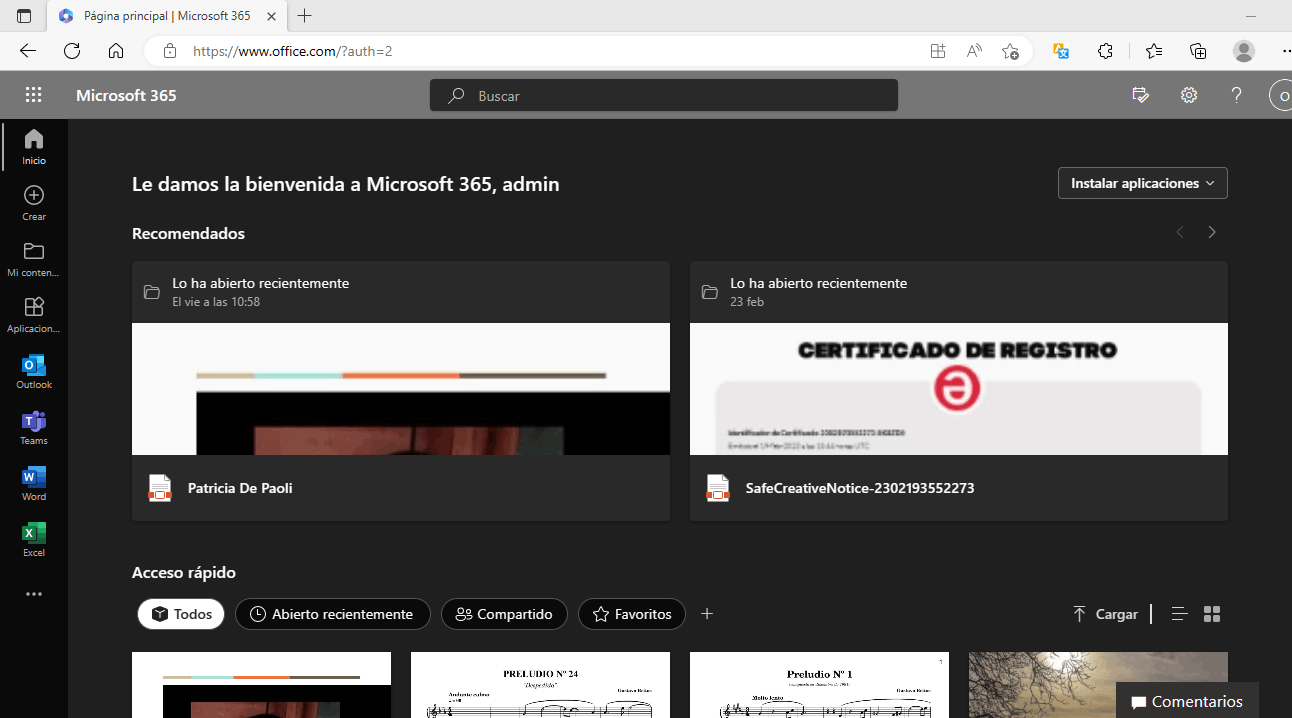1292x718 pixels.
Task: Open the Comentarios feedback button
Action: (1187, 701)
